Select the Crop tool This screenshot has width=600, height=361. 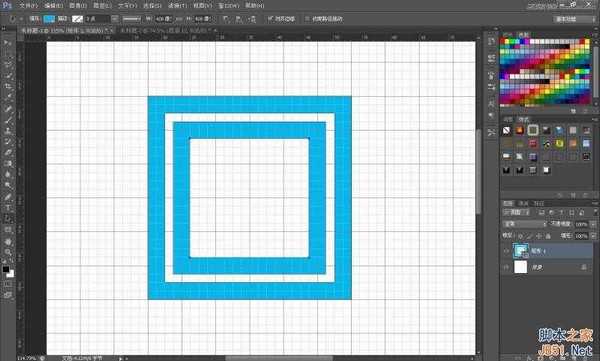pyautogui.click(x=8, y=86)
